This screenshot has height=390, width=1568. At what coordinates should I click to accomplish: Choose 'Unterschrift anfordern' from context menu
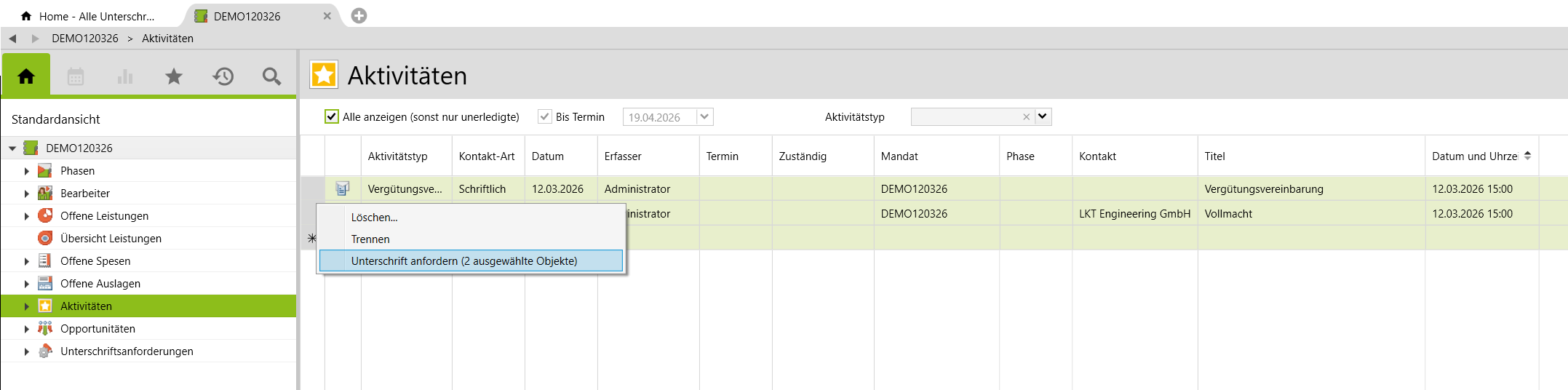pos(463,261)
